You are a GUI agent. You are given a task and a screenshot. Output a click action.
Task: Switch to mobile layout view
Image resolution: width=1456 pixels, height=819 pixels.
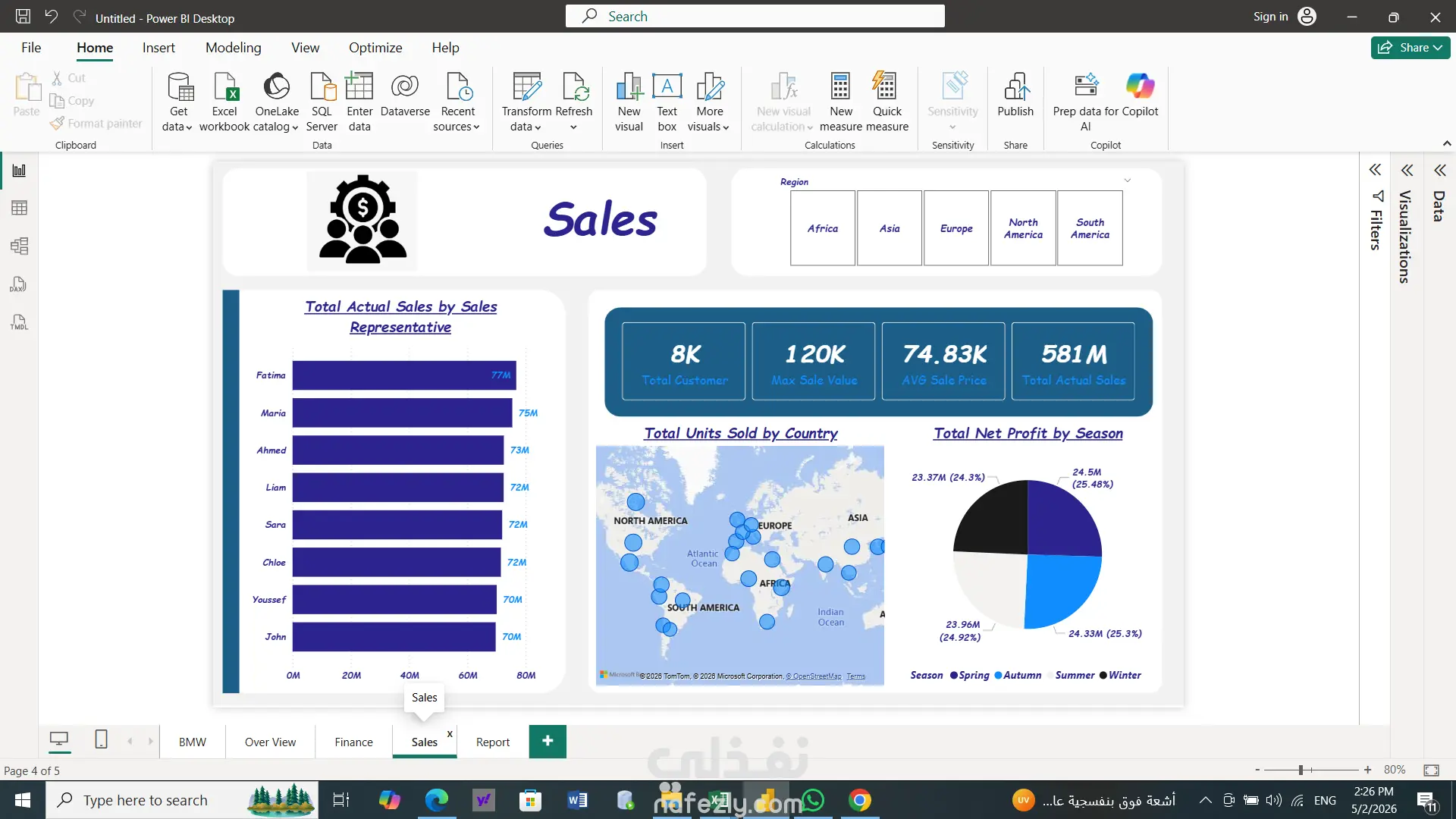coord(101,739)
